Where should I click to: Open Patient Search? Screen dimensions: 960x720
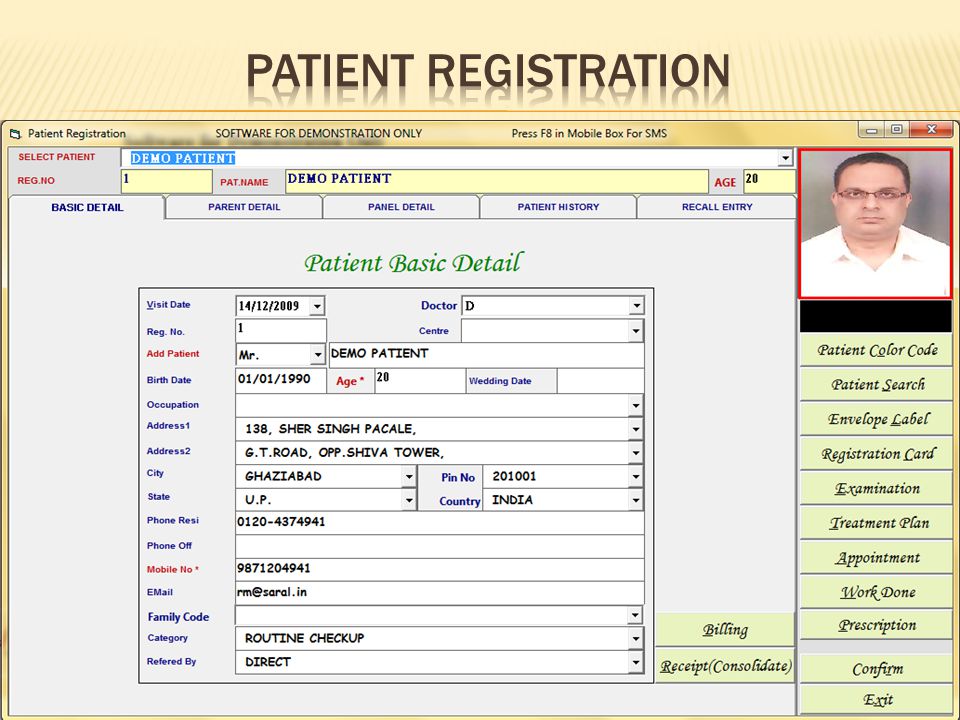tap(876, 384)
